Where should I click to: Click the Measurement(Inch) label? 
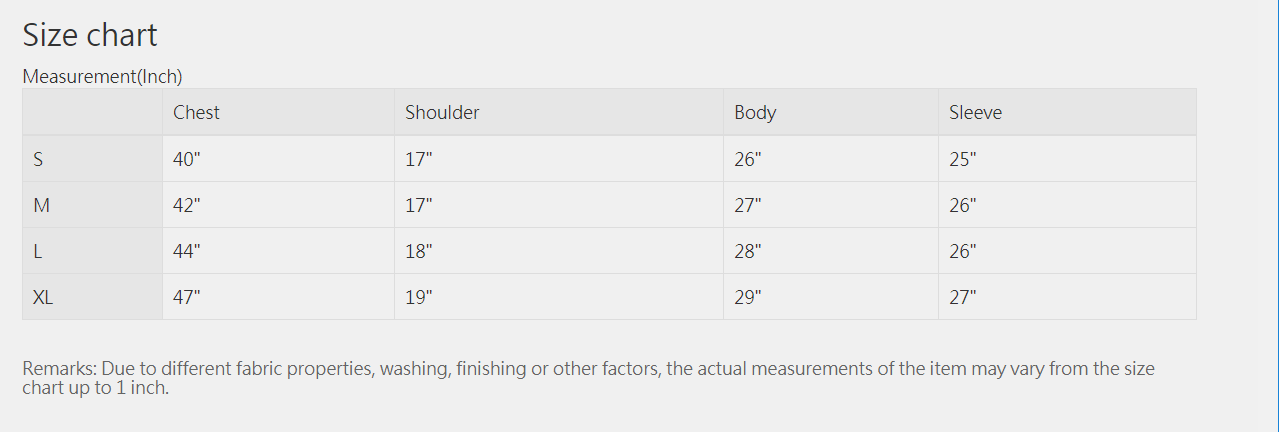point(102,76)
